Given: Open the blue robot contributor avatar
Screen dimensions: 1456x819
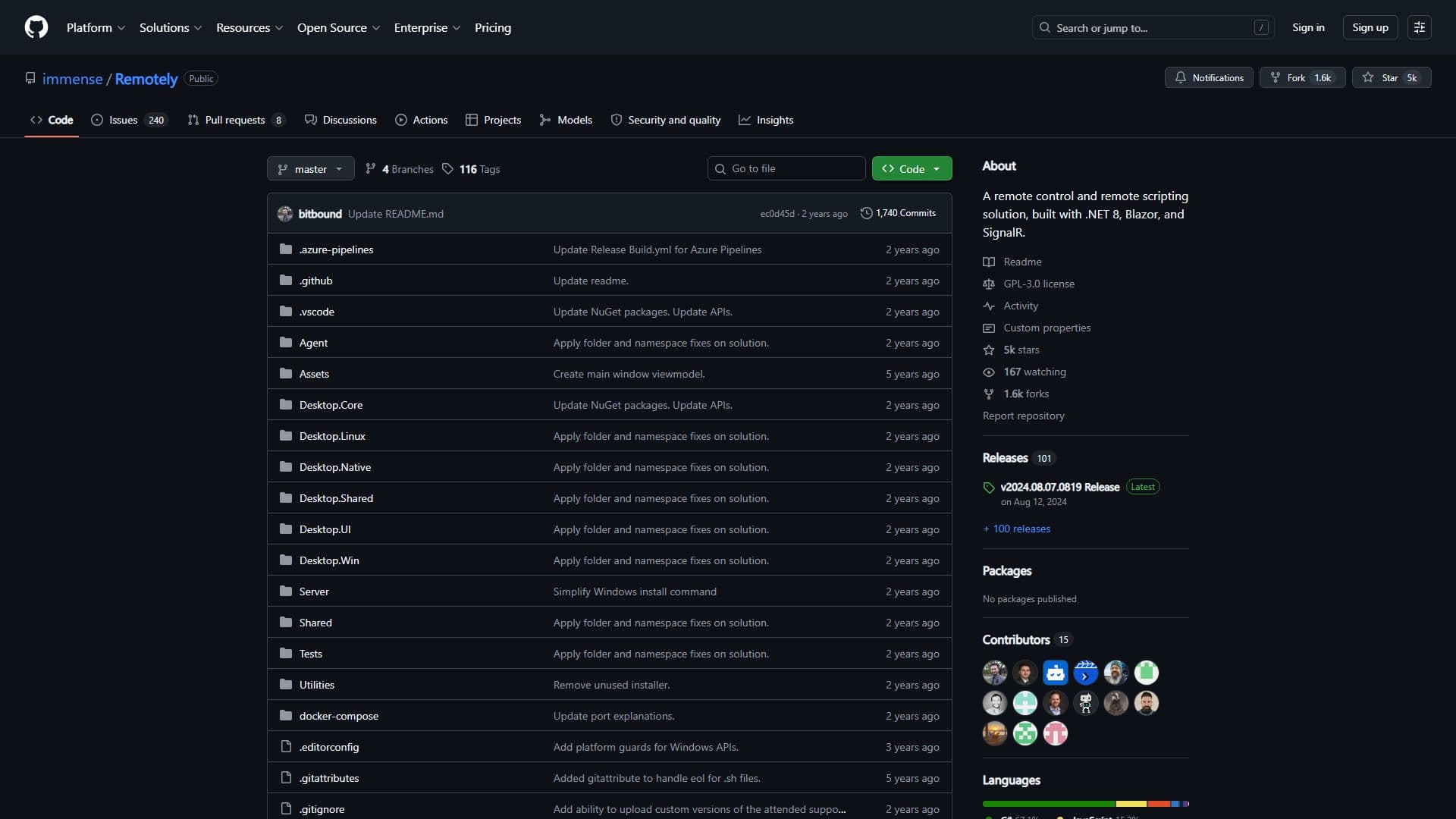Looking at the screenshot, I should [x=1056, y=673].
